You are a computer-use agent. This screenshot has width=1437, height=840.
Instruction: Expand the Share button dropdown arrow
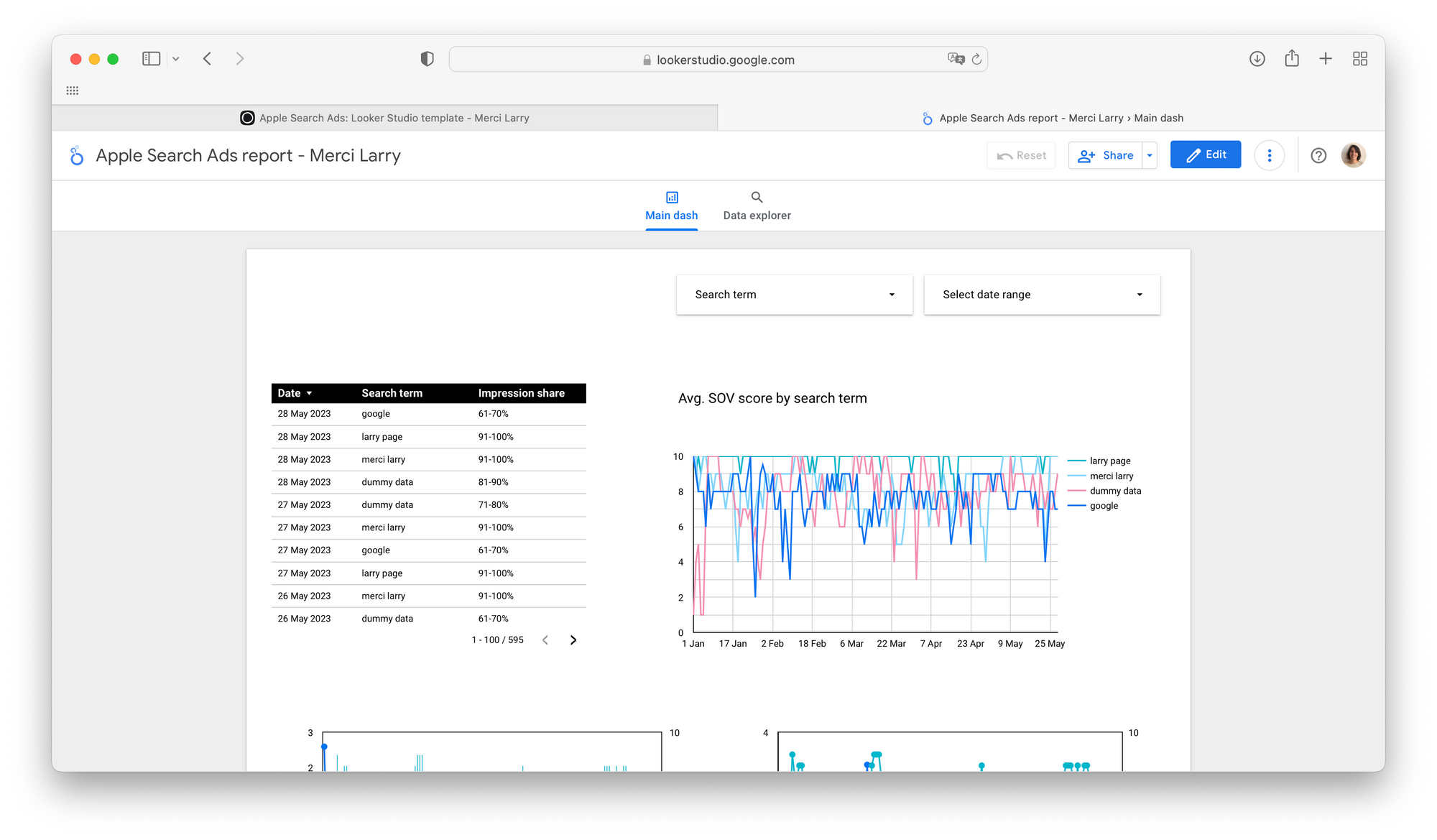coord(1150,155)
